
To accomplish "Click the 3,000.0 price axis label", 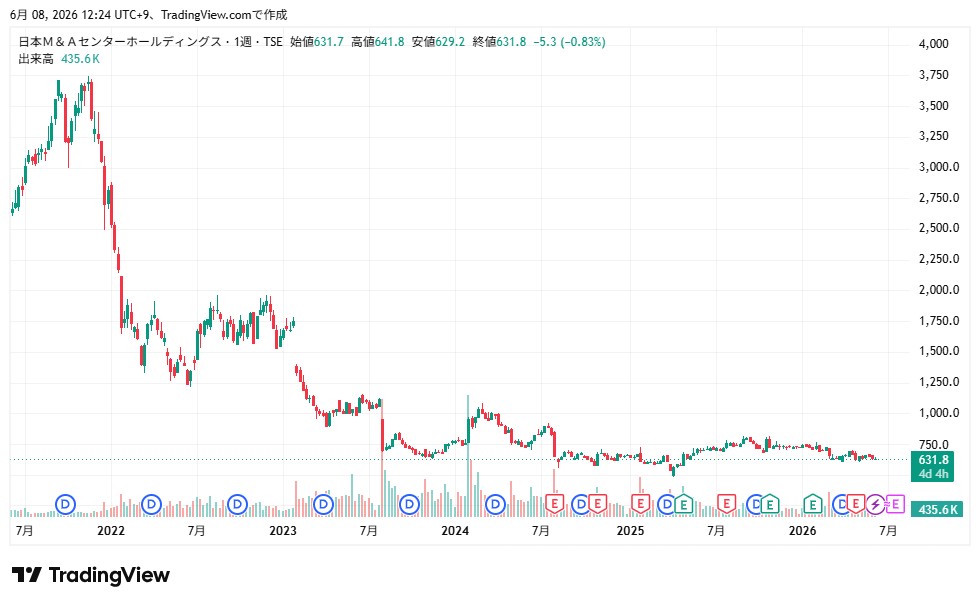I will 939,167.
